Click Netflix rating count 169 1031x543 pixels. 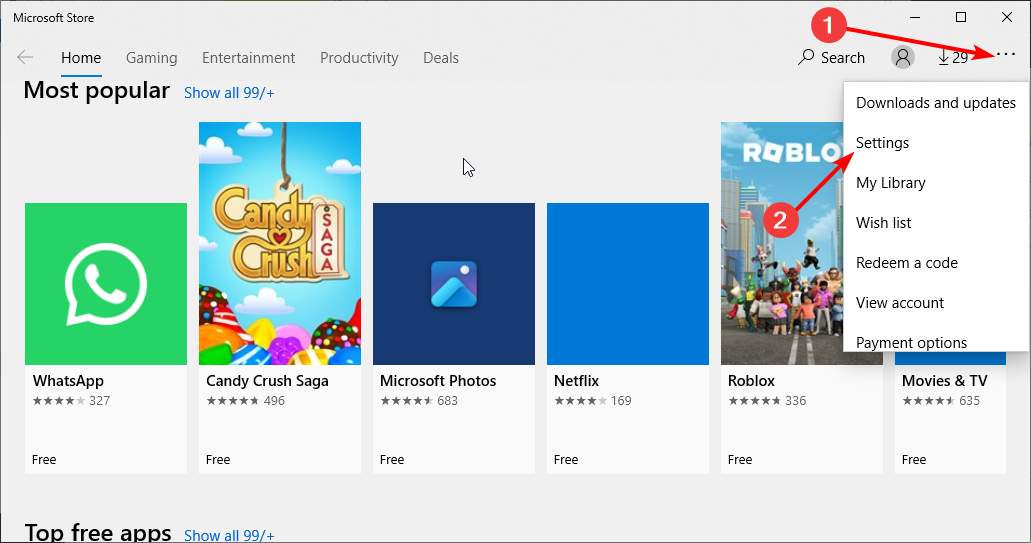pos(621,400)
